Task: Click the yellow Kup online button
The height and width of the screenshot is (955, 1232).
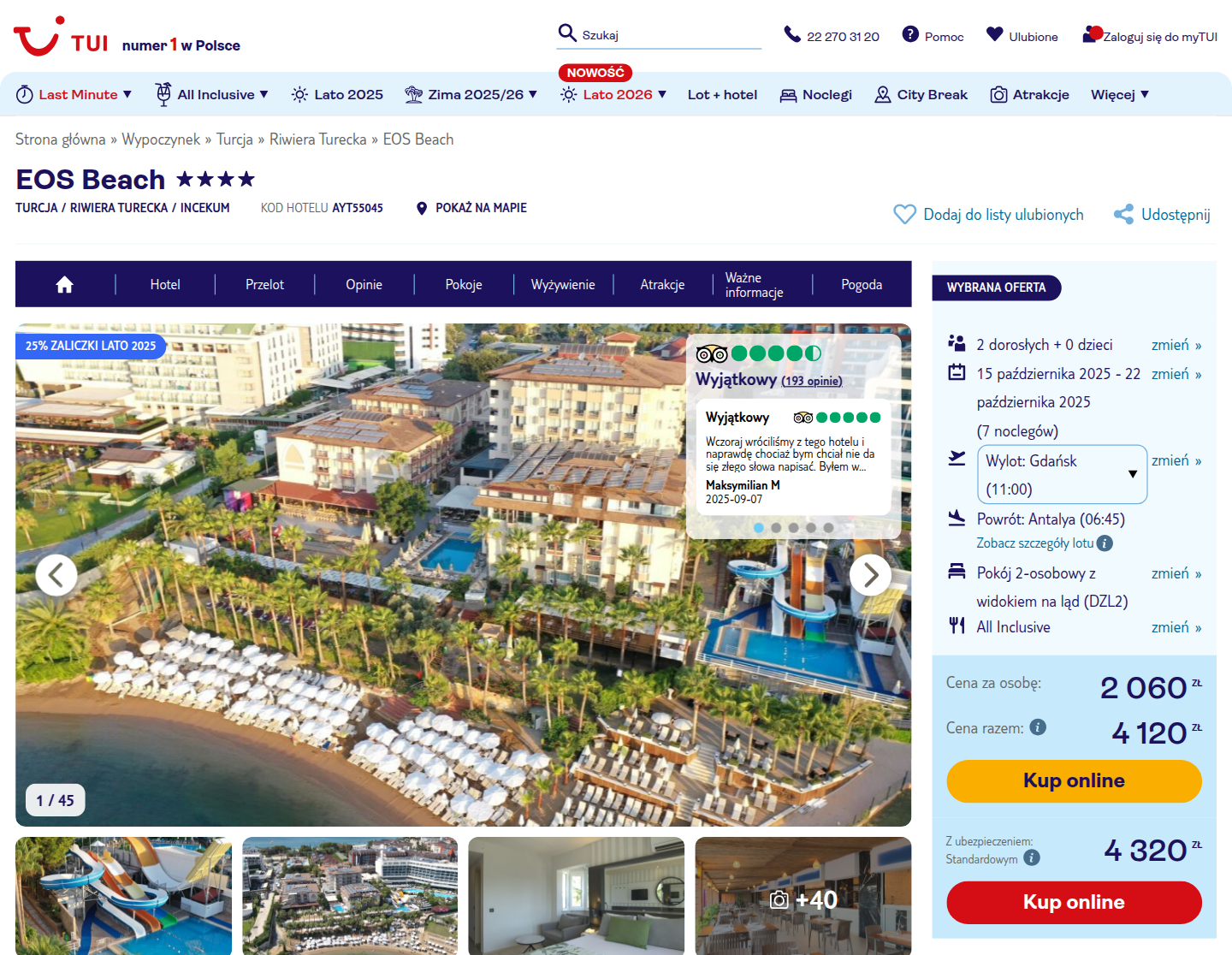Action: click(1074, 781)
